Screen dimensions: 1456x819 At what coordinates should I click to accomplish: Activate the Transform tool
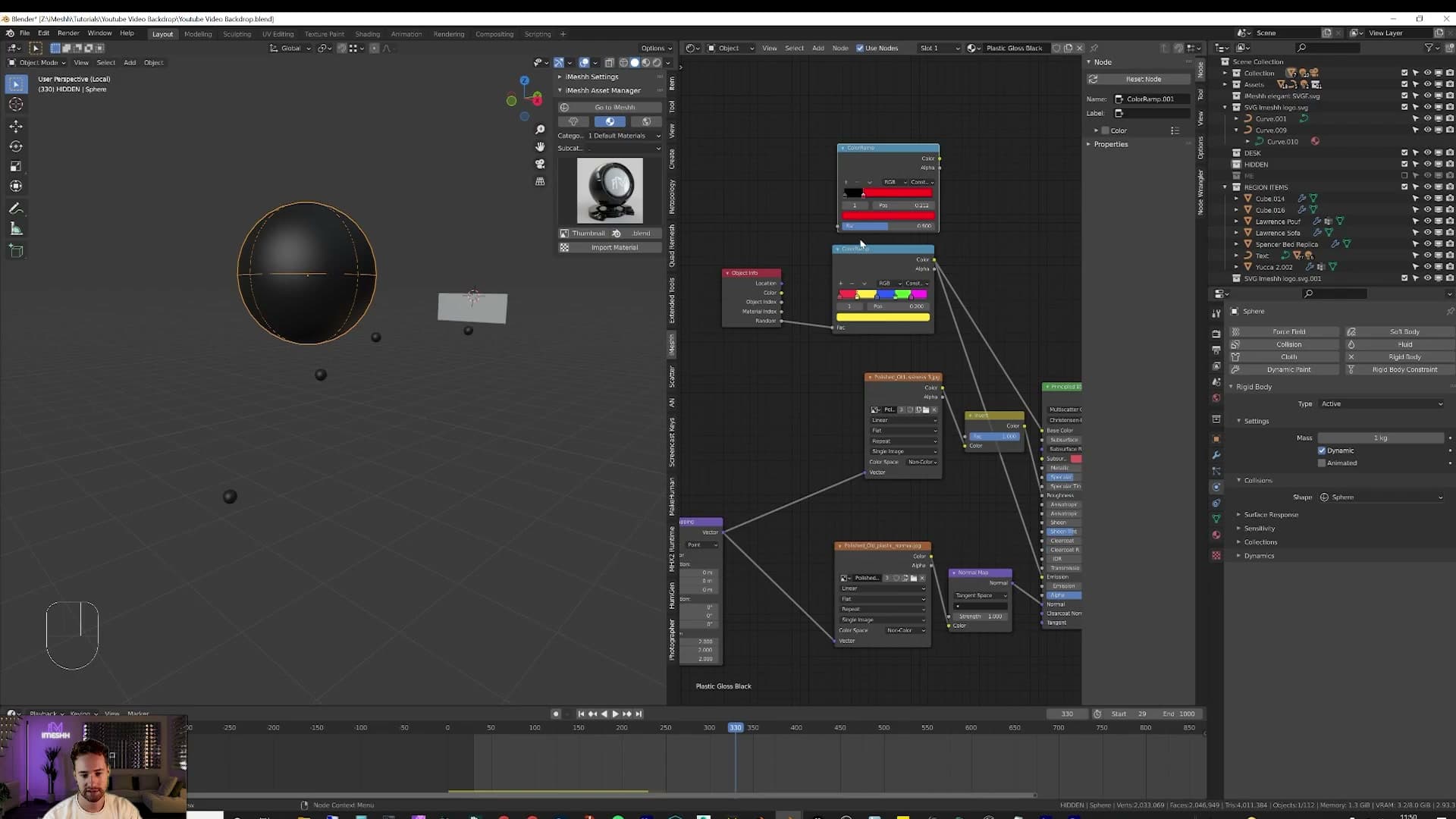(16, 186)
